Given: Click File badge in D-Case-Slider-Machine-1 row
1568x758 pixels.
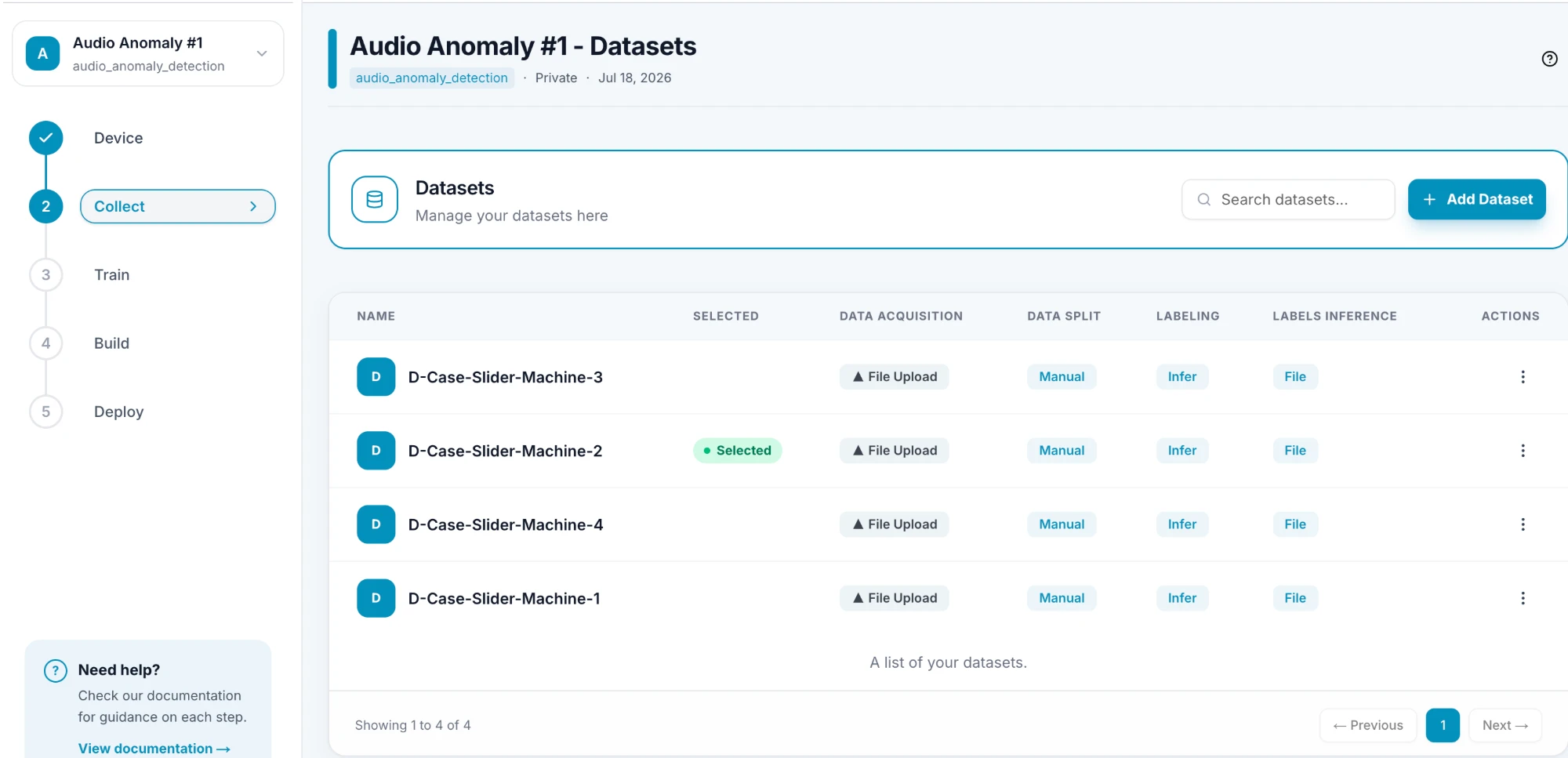Looking at the screenshot, I should pyautogui.click(x=1295, y=598).
